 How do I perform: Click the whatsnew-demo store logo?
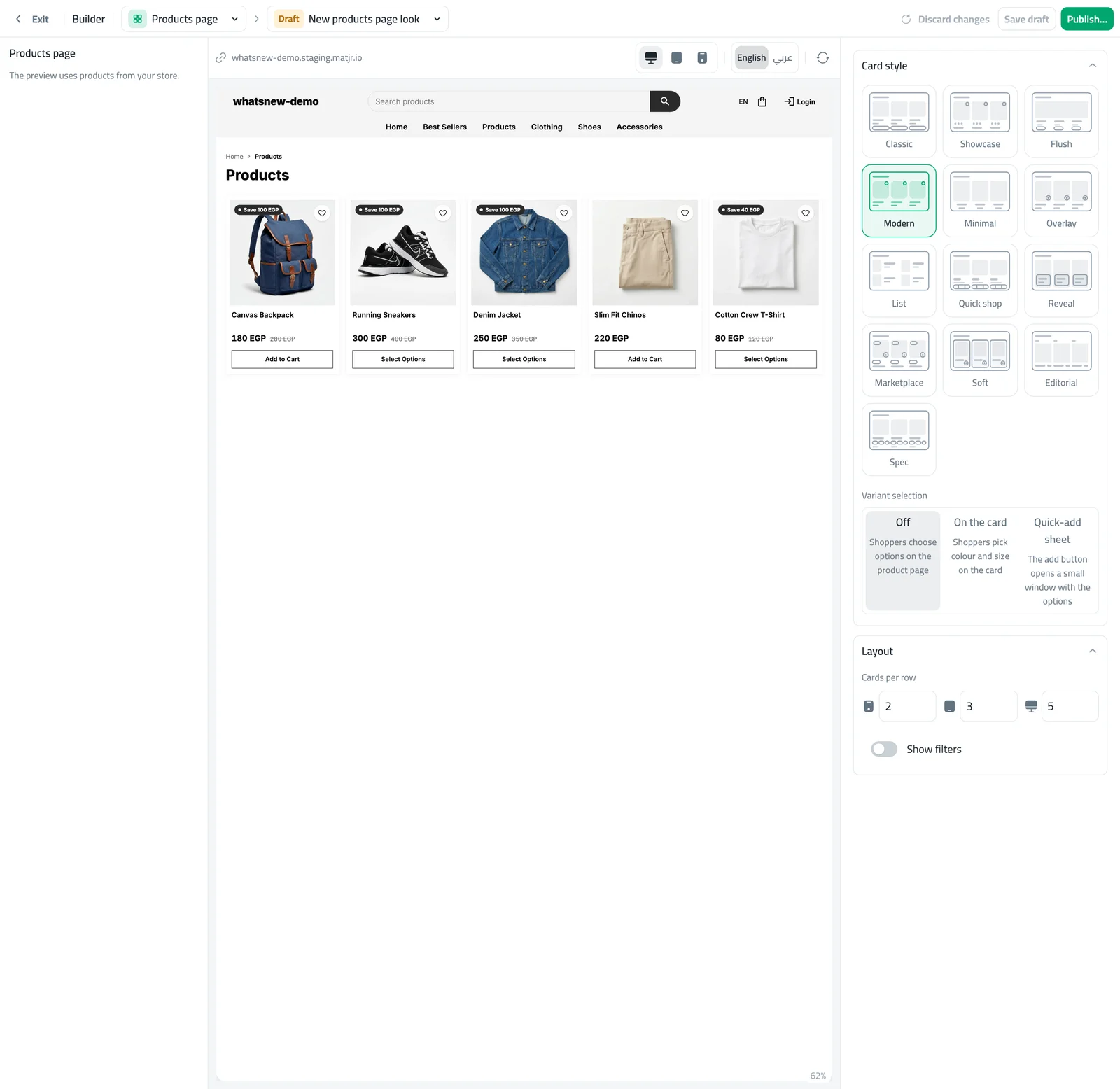click(x=276, y=101)
